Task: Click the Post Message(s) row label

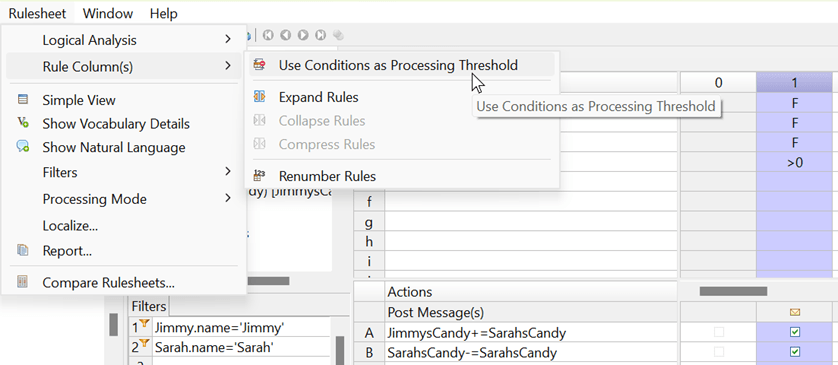Action: 436,312
